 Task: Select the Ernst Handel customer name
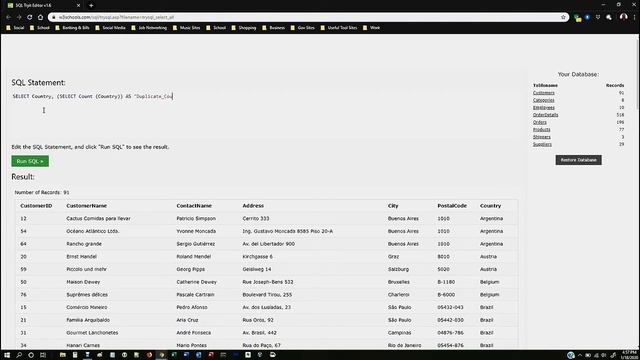point(82,257)
